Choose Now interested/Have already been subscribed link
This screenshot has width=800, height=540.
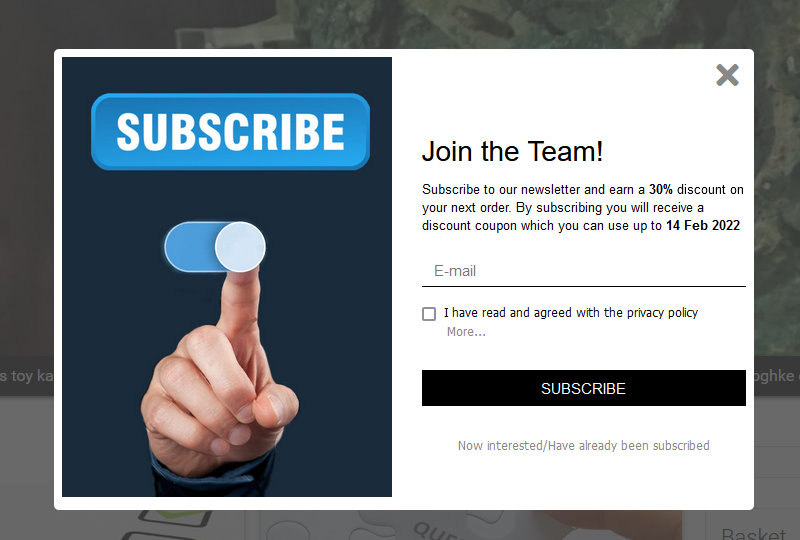tap(584, 446)
